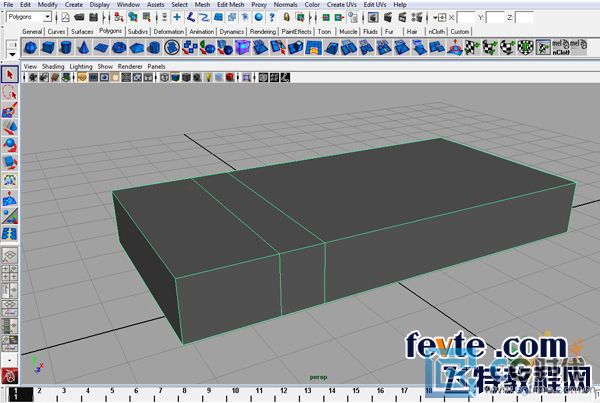The height and width of the screenshot is (403, 600).
Task: Click the Combine meshes shelf icon
Action: pos(190,48)
